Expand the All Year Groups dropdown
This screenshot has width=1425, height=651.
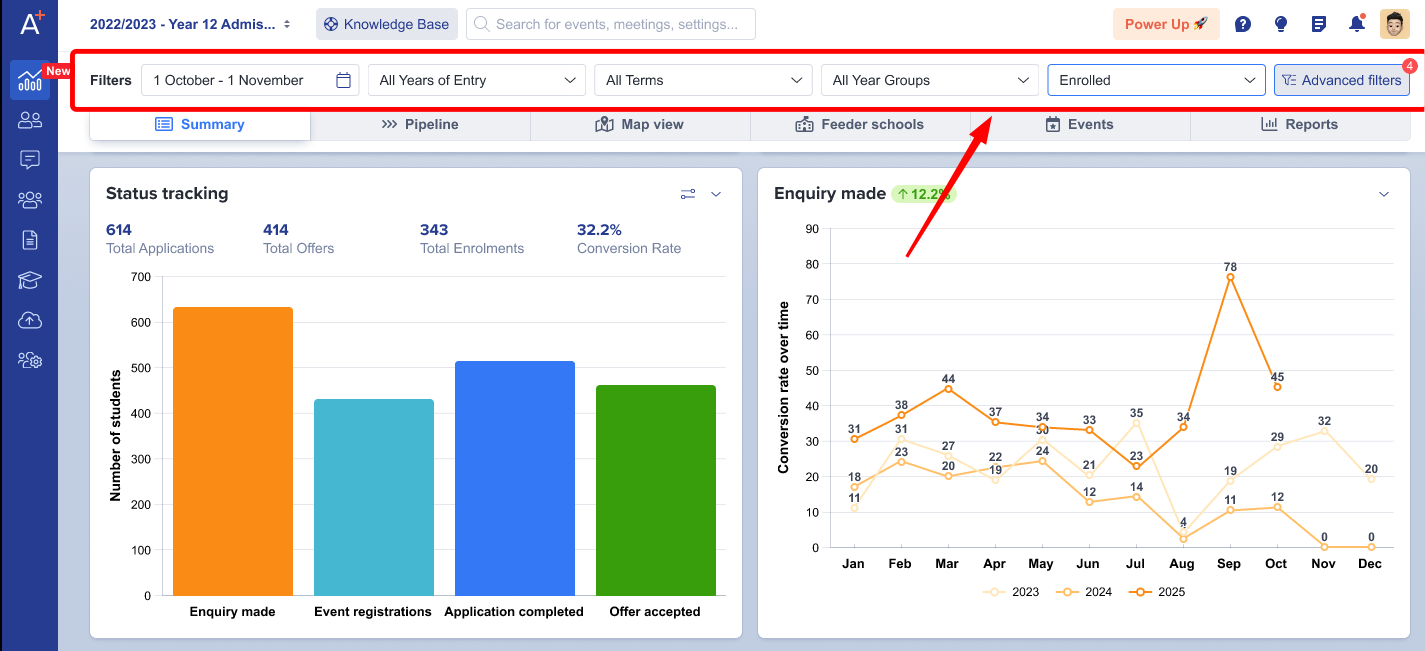929,80
